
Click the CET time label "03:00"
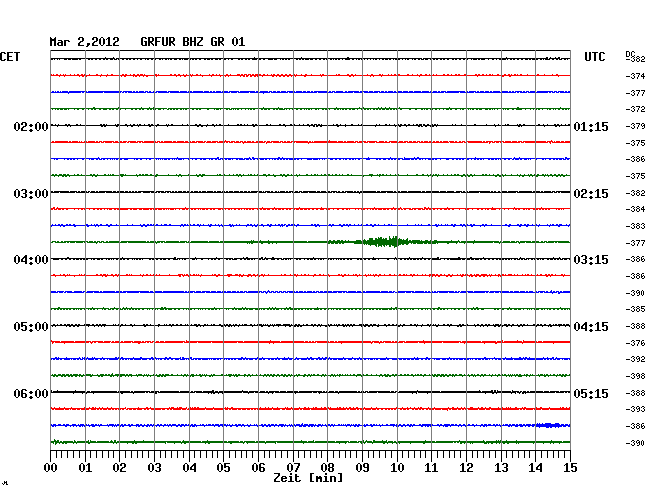[31, 194]
